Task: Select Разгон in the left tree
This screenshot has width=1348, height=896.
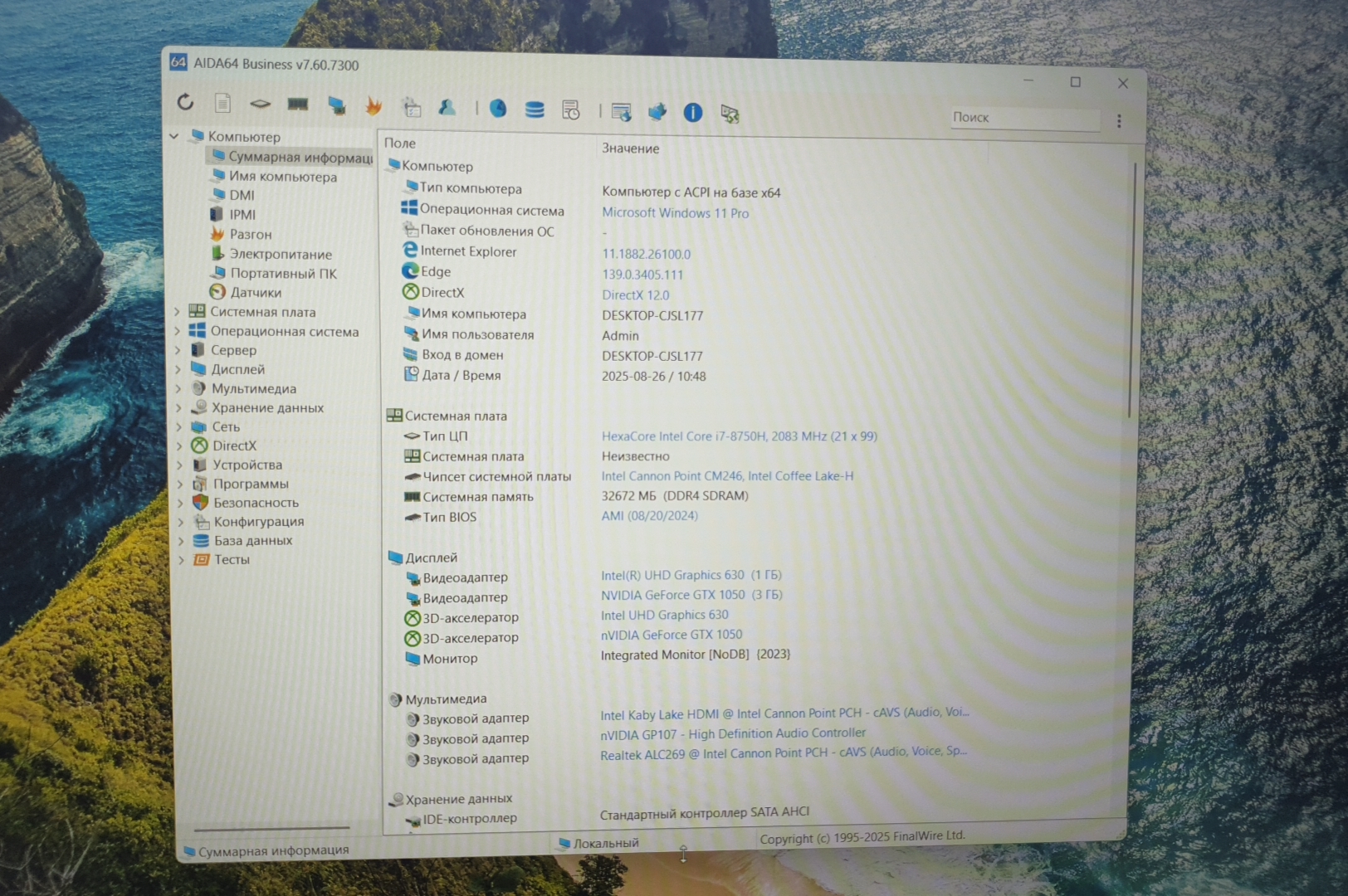Action: point(242,234)
